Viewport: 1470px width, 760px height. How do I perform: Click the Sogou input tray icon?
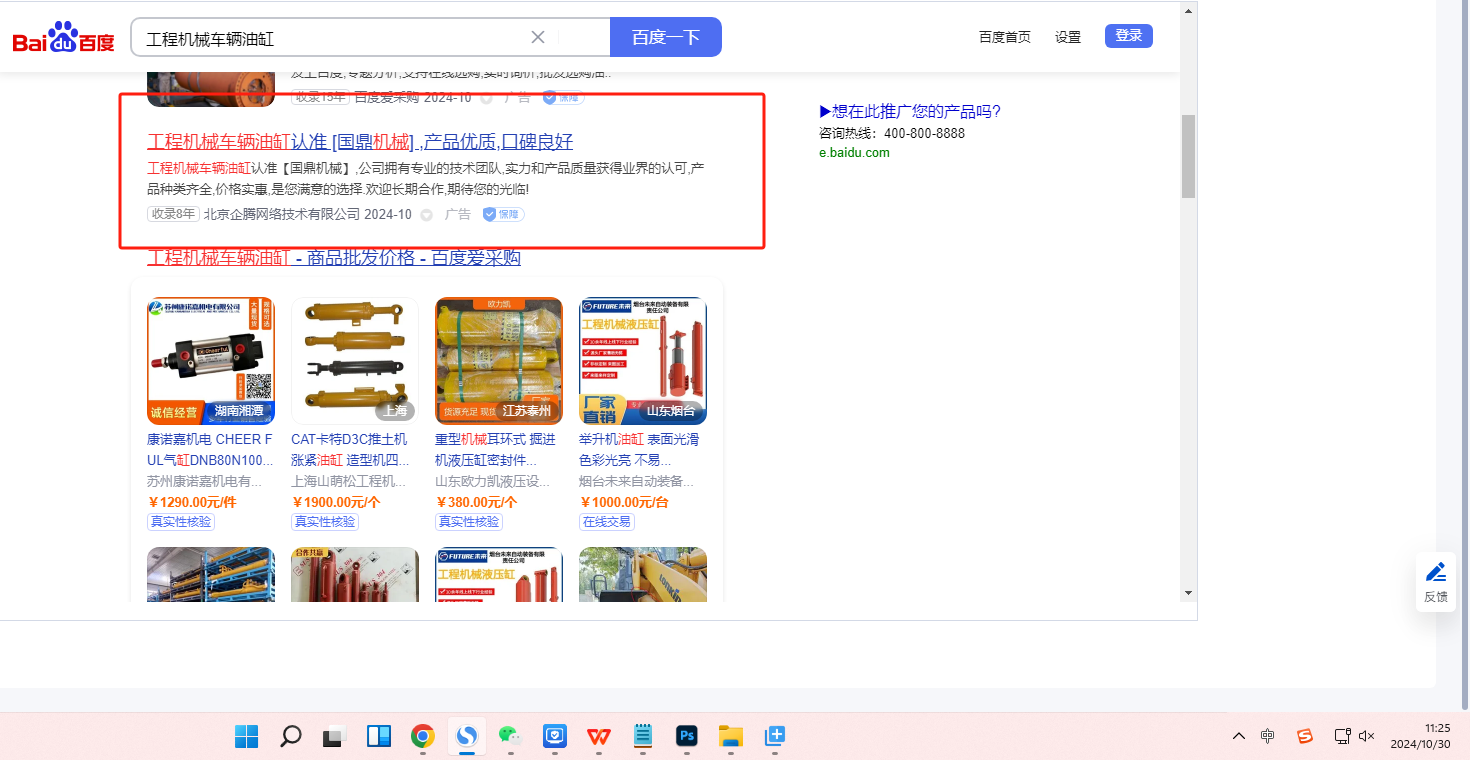click(x=1304, y=736)
